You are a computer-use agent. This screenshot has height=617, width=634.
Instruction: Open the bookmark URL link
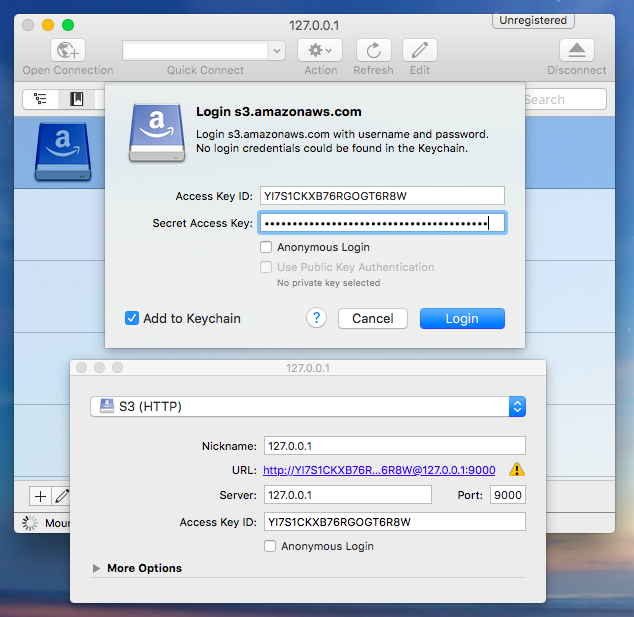click(379, 470)
